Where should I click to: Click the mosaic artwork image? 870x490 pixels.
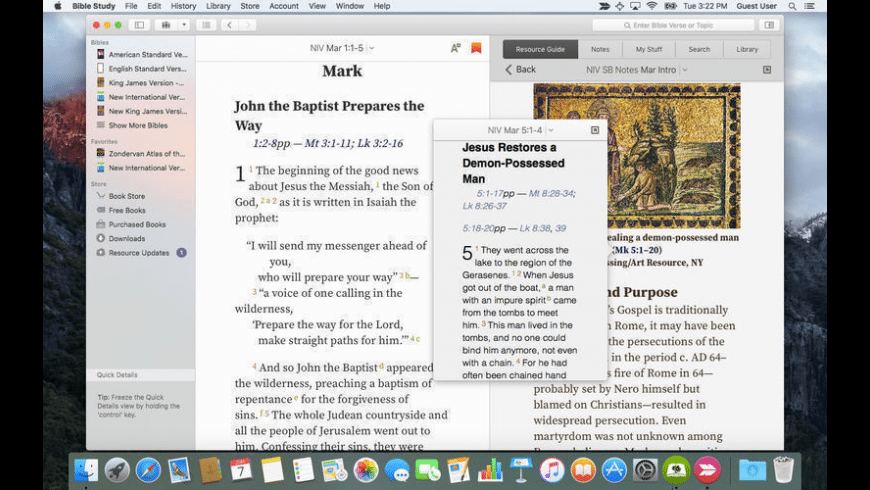click(636, 156)
